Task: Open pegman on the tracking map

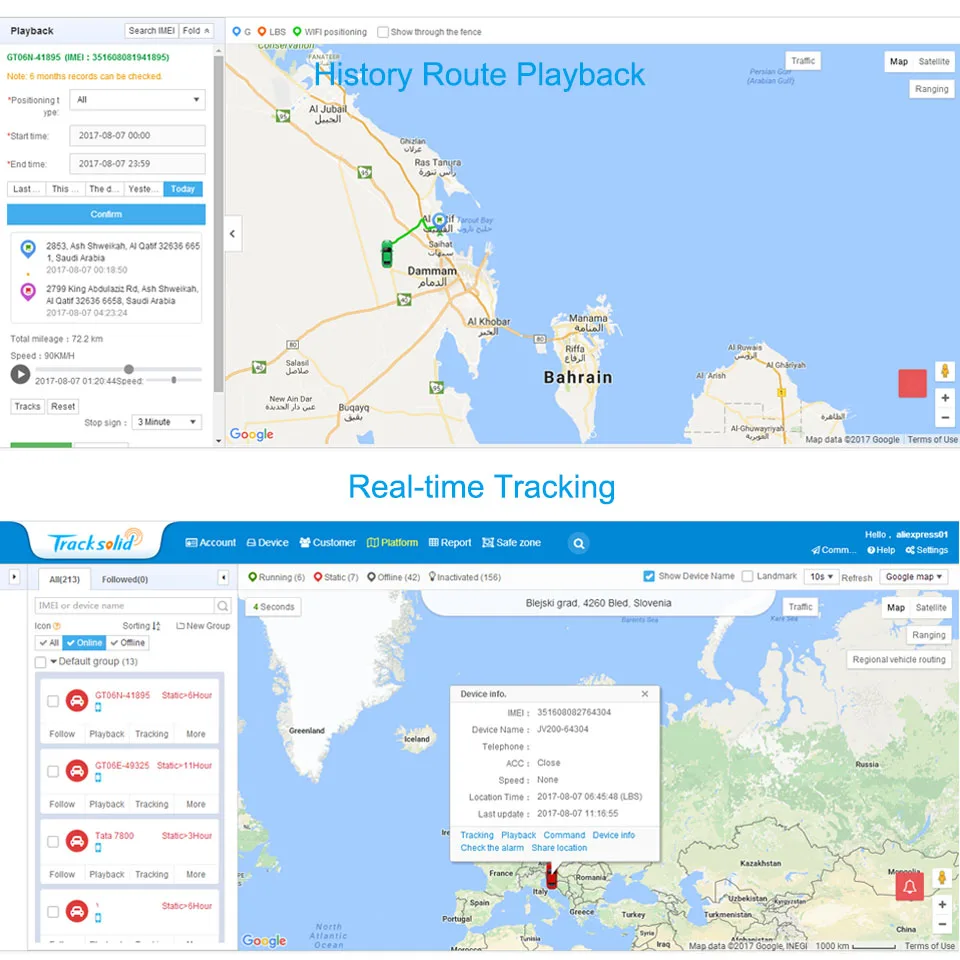Action: point(942,878)
